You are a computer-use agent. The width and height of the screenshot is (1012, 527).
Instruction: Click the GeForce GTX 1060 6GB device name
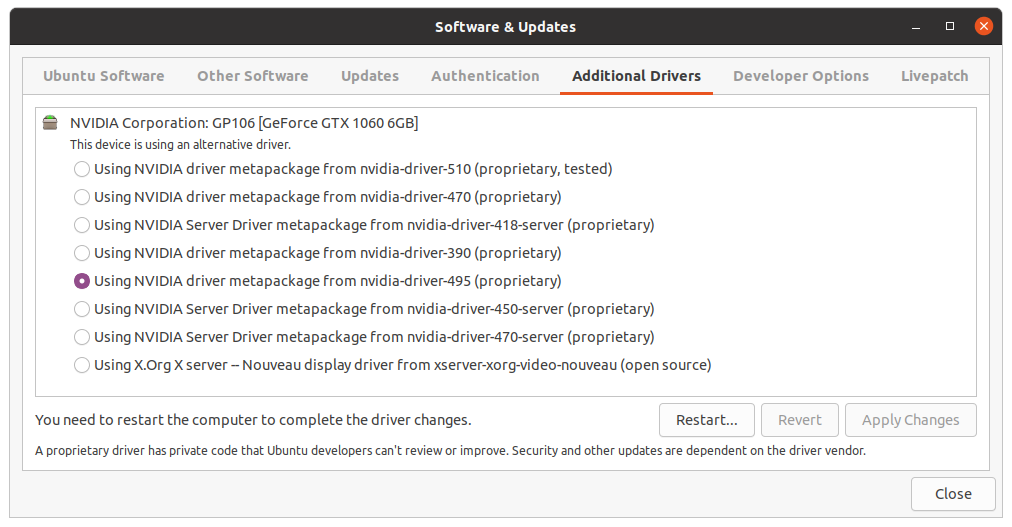(244, 123)
